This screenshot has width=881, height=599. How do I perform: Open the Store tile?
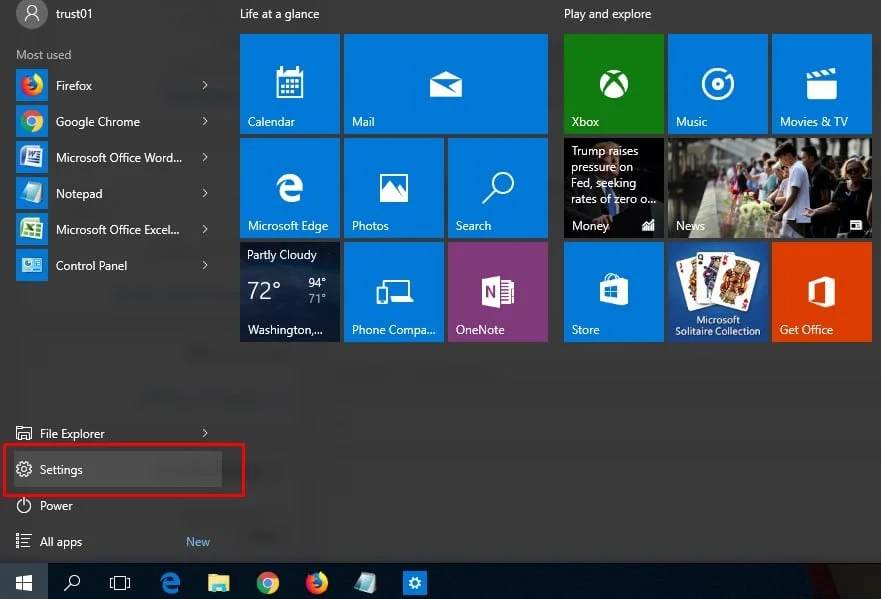(x=614, y=292)
